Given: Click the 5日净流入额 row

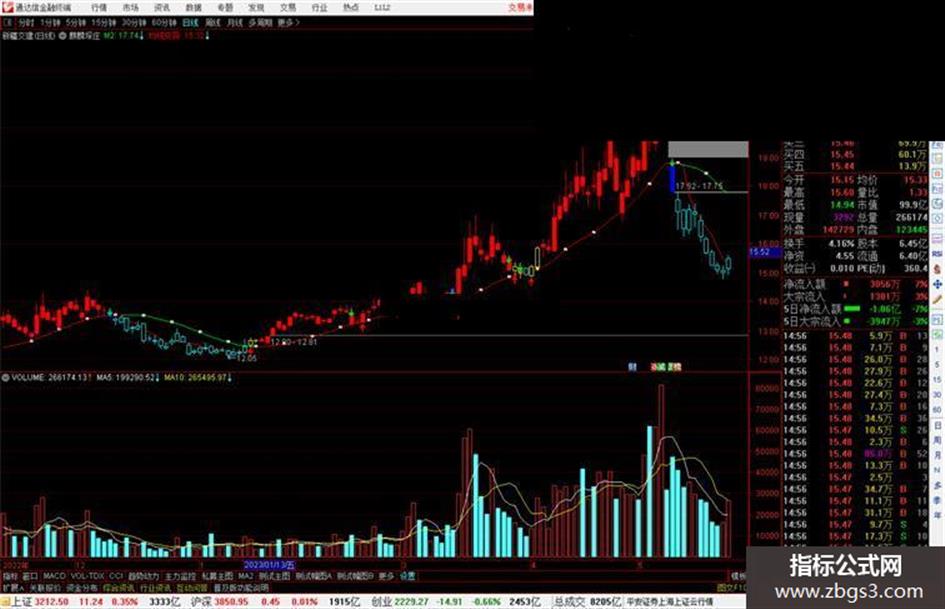Looking at the screenshot, I should coord(855,309).
